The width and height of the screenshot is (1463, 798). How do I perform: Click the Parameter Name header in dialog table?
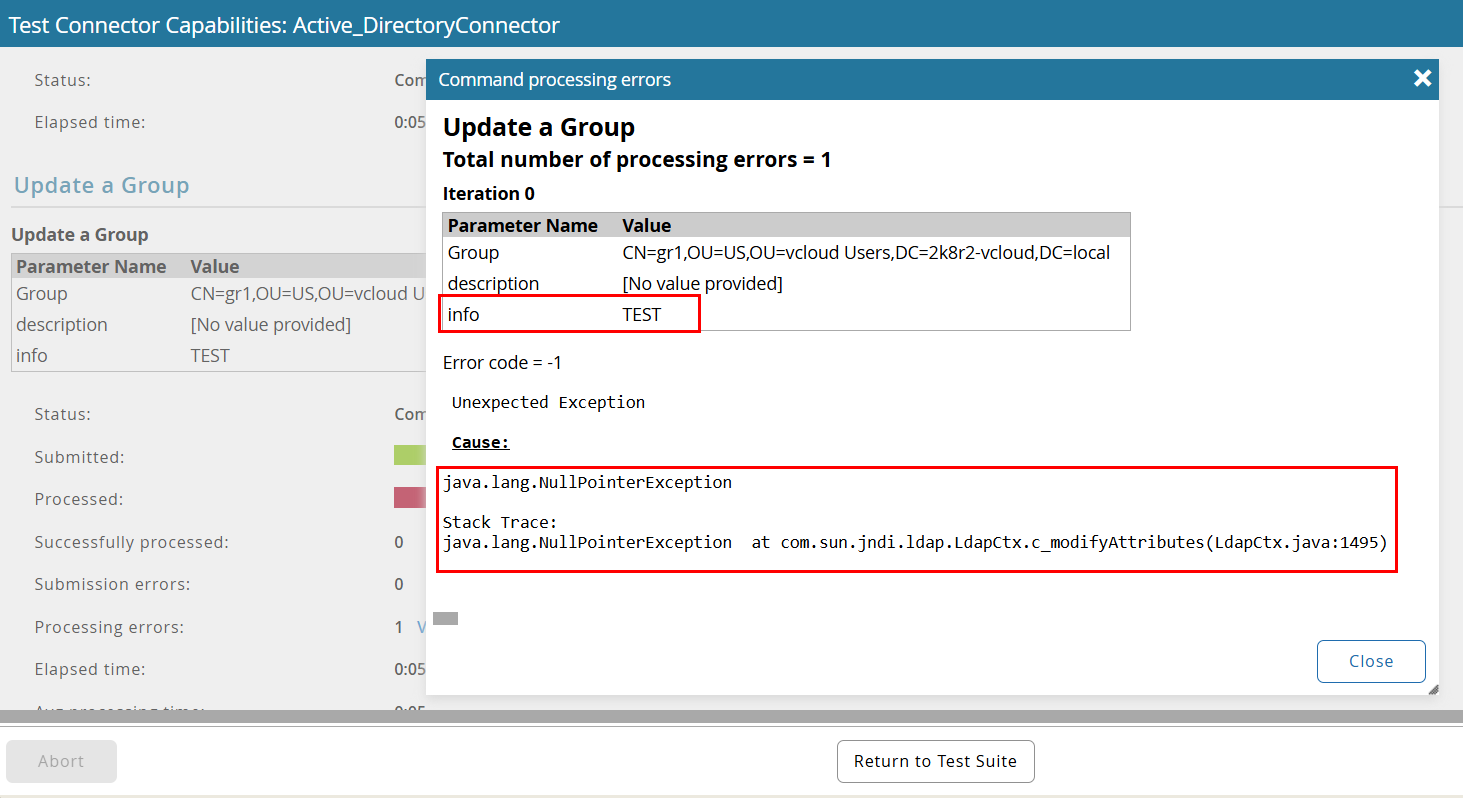(x=522, y=225)
